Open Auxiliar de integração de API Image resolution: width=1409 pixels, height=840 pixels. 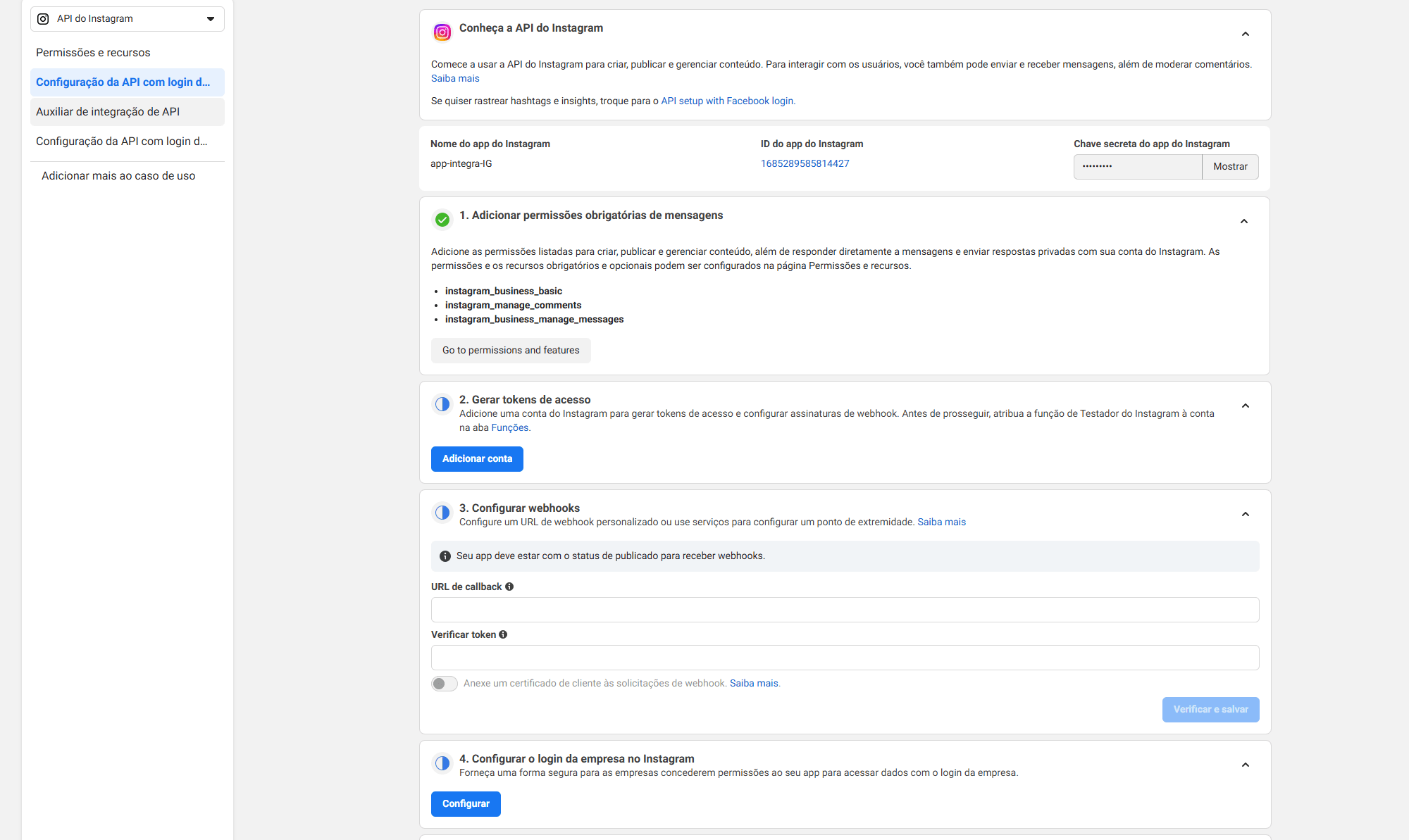click(128, 112)
